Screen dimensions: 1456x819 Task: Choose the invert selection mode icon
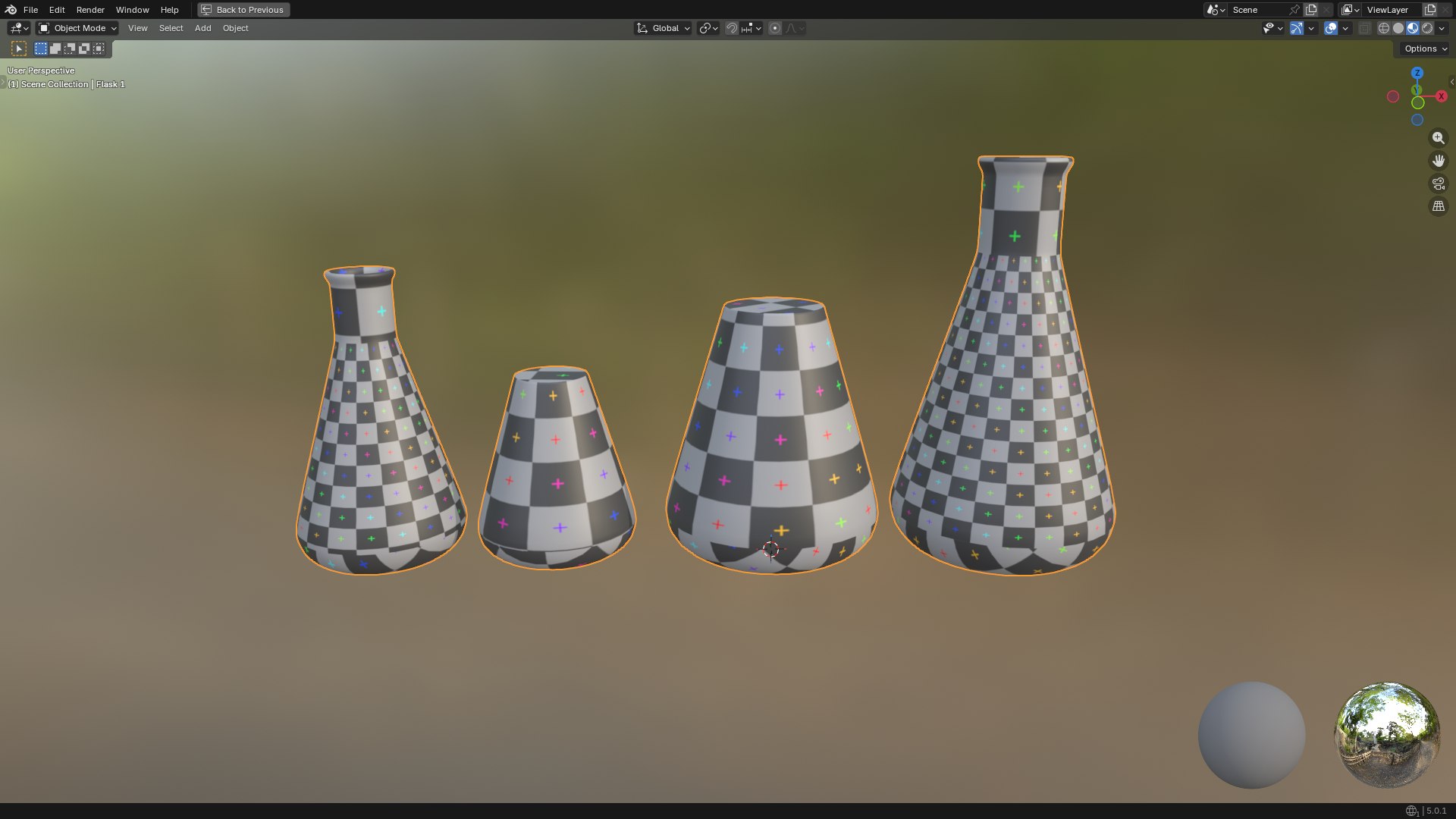pyautogui.click(x=84, y=49)
